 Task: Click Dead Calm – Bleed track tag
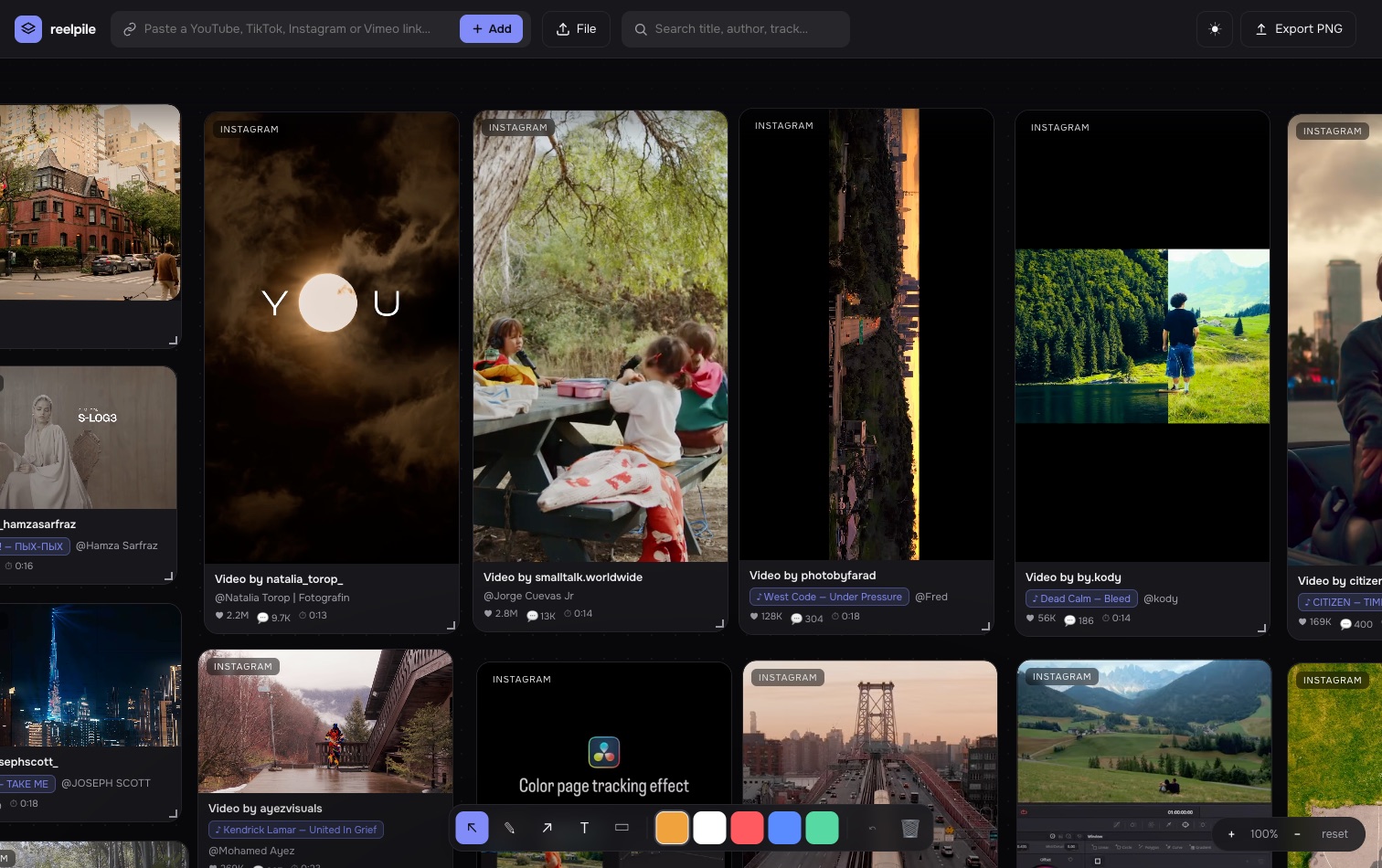pyautogui.click(x=1081, y=598)
